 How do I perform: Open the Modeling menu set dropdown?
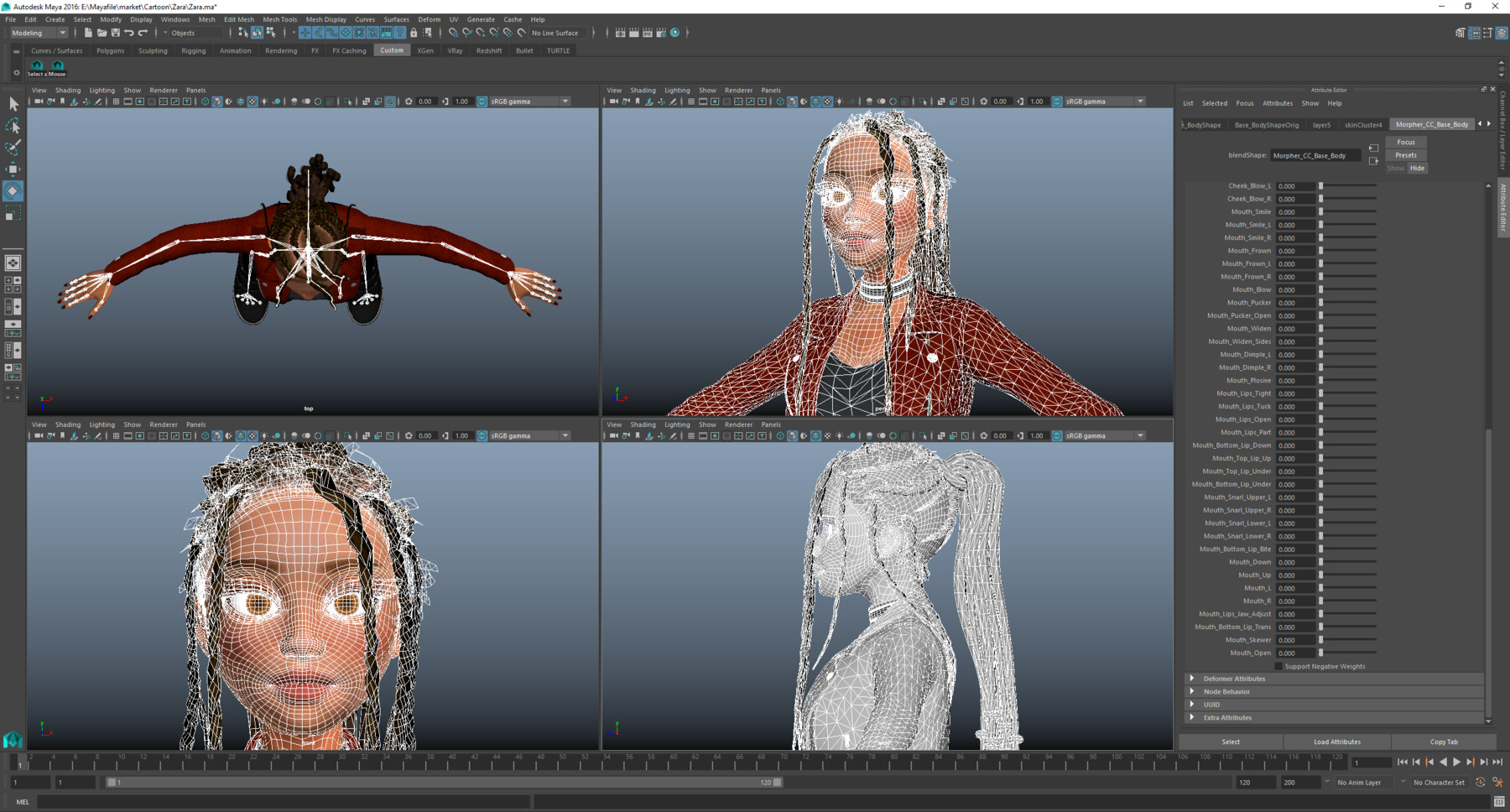tap(39, 33)
